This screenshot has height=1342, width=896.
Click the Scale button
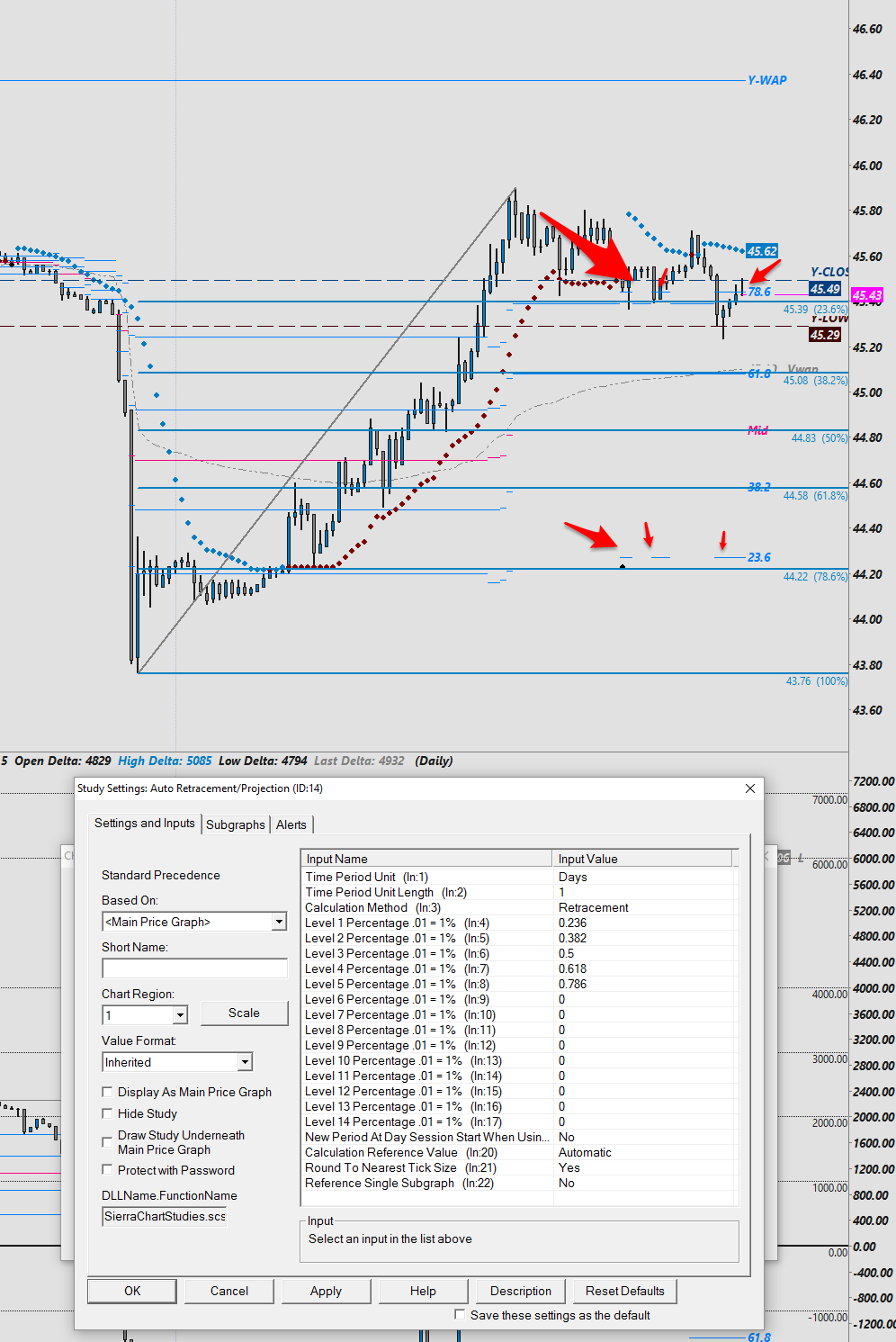pyautogui.click(x=244, y=1013)
